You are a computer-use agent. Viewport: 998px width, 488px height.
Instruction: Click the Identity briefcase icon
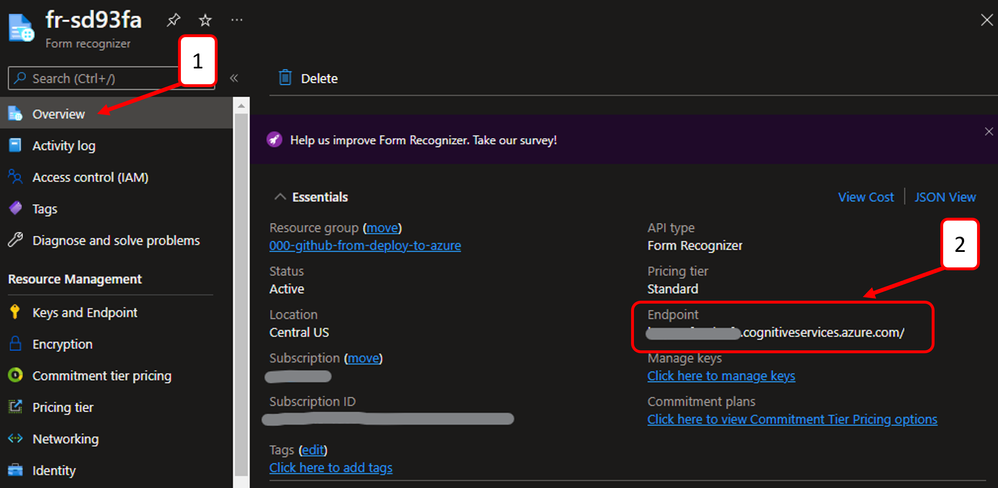point(15,471)
